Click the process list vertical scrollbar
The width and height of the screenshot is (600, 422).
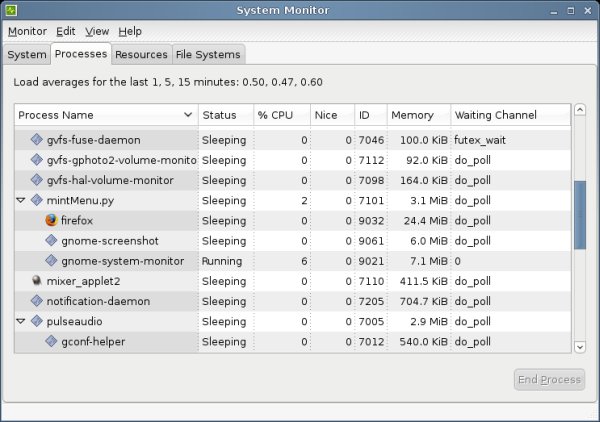tap(579, 220)
